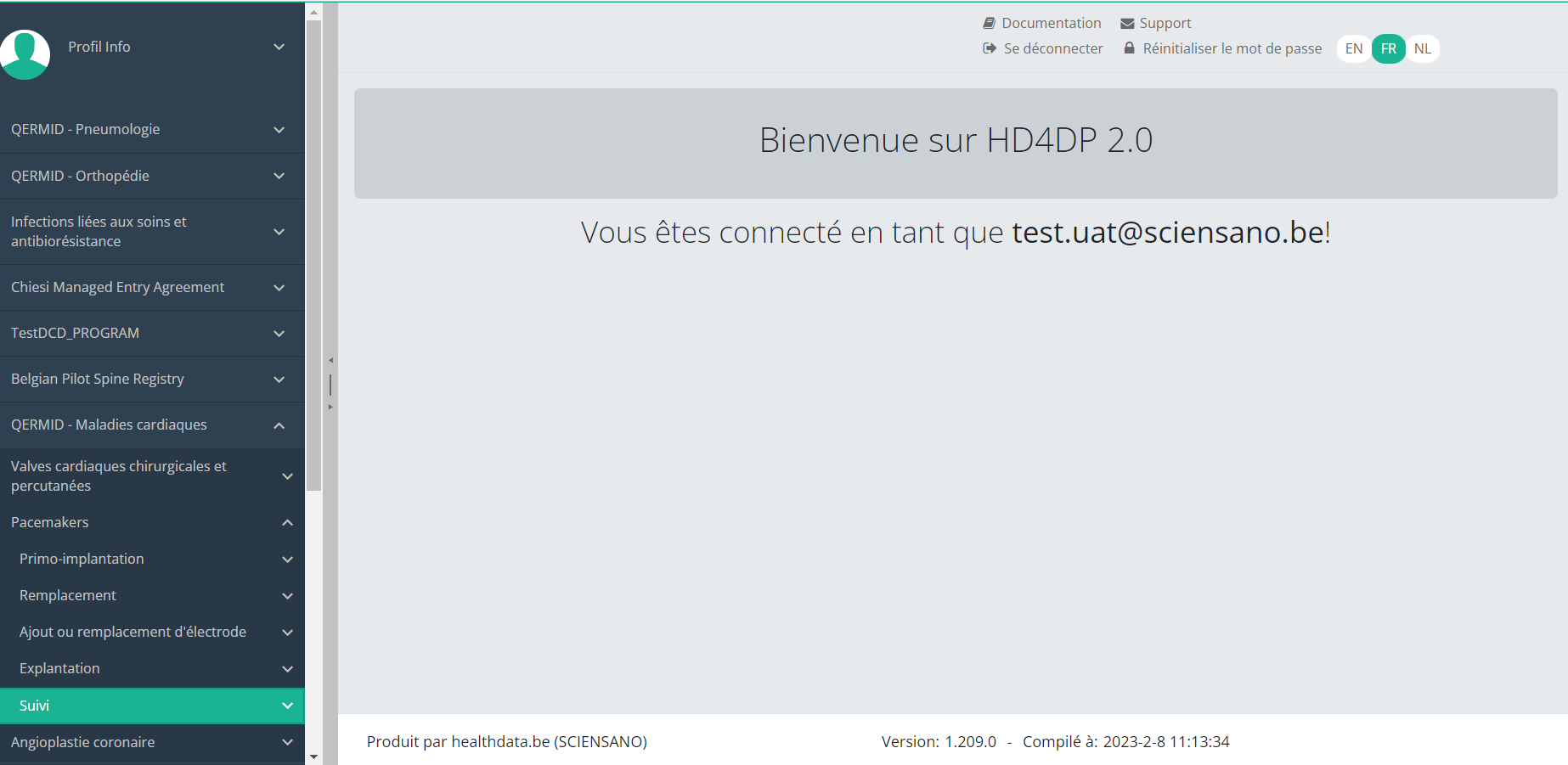The image size is (1568, 765).
Task: Click the sidebar vertical scrollbar thumb
Action: pyautogui.click(x=313, y=255)
